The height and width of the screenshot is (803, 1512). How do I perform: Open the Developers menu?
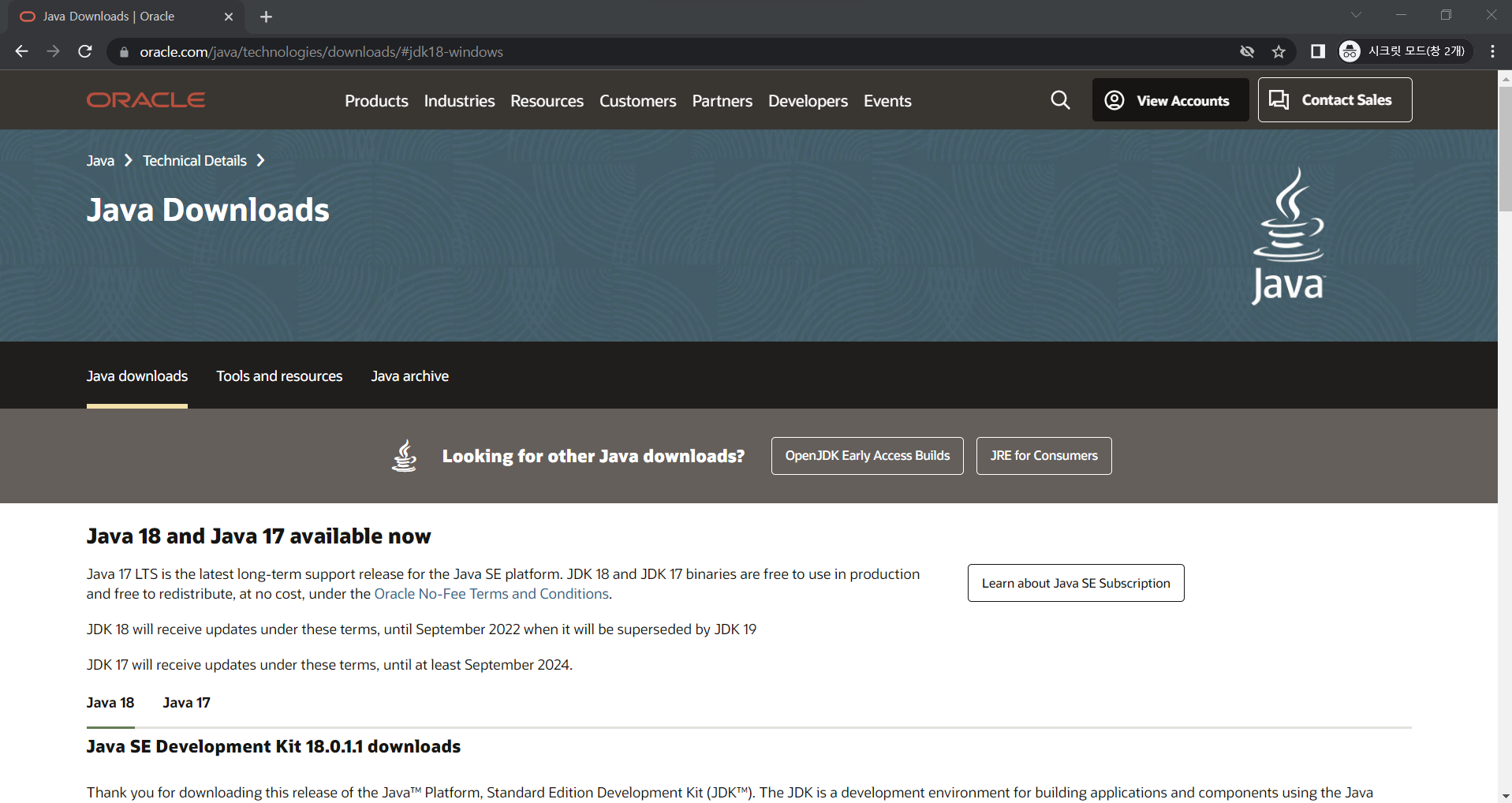pos(808,101)
